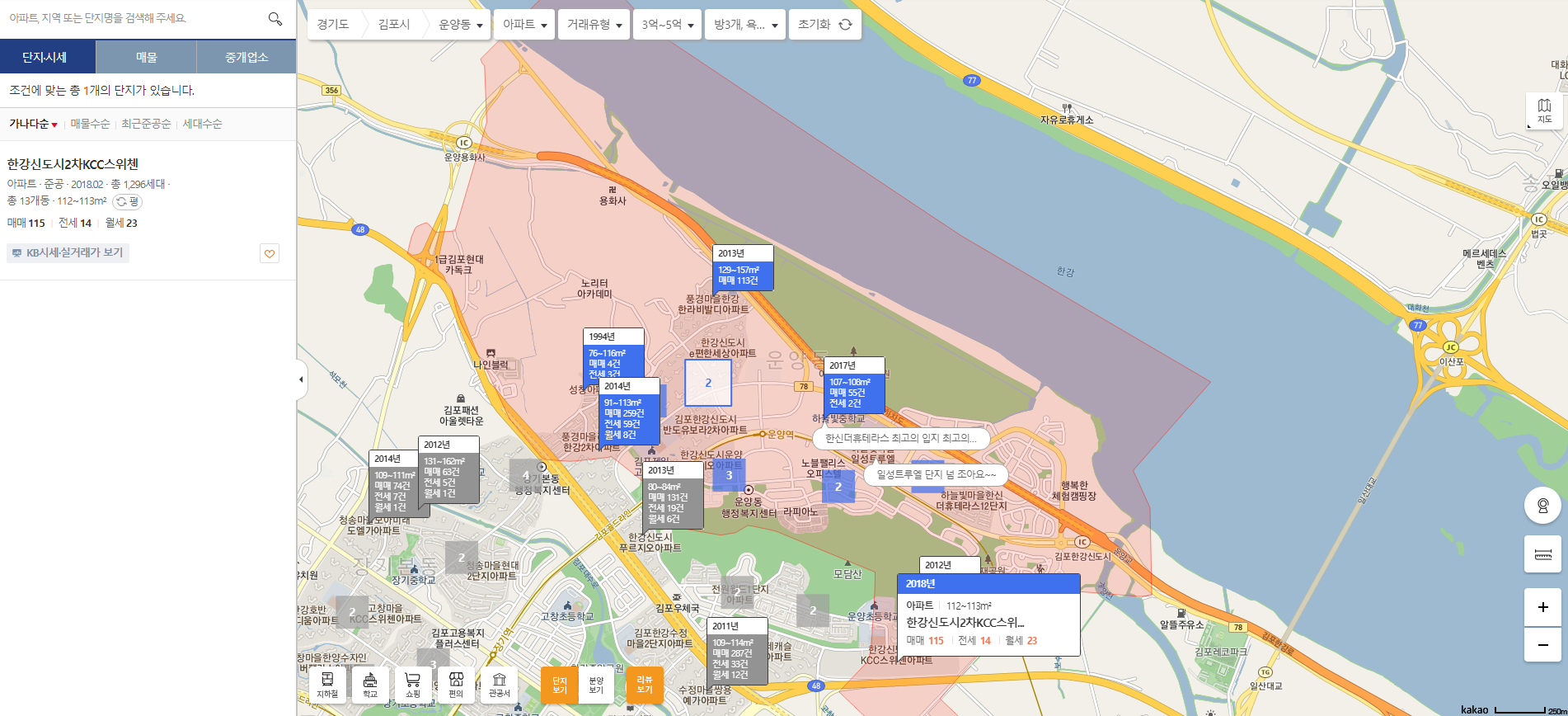This screenshot has width=1568, height=716.
Task: Open the 2018년 한강신도시2차KCC스위첸 popup
Action: (988, 615)
